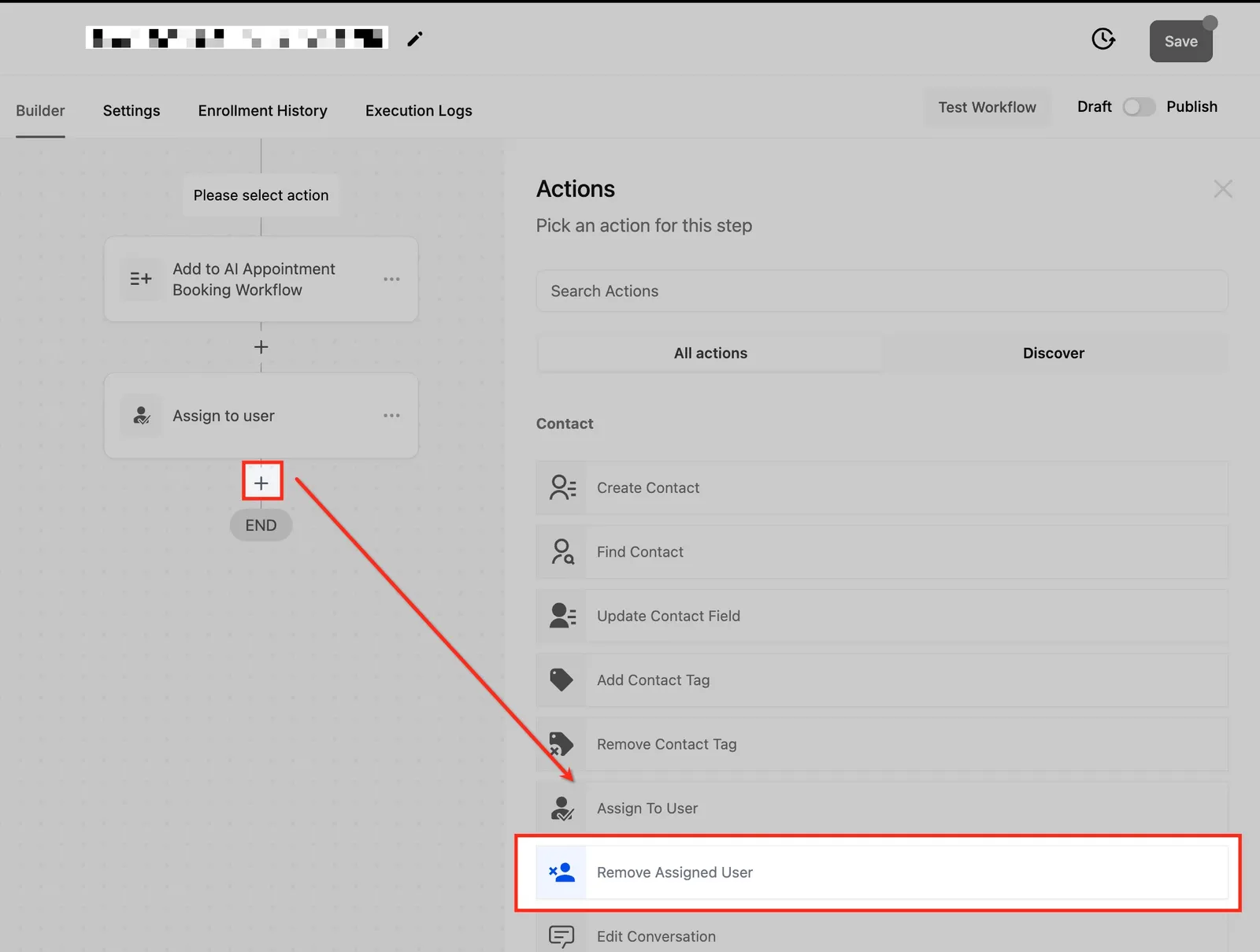Open the Execution Logs tab

coord(418,110)
